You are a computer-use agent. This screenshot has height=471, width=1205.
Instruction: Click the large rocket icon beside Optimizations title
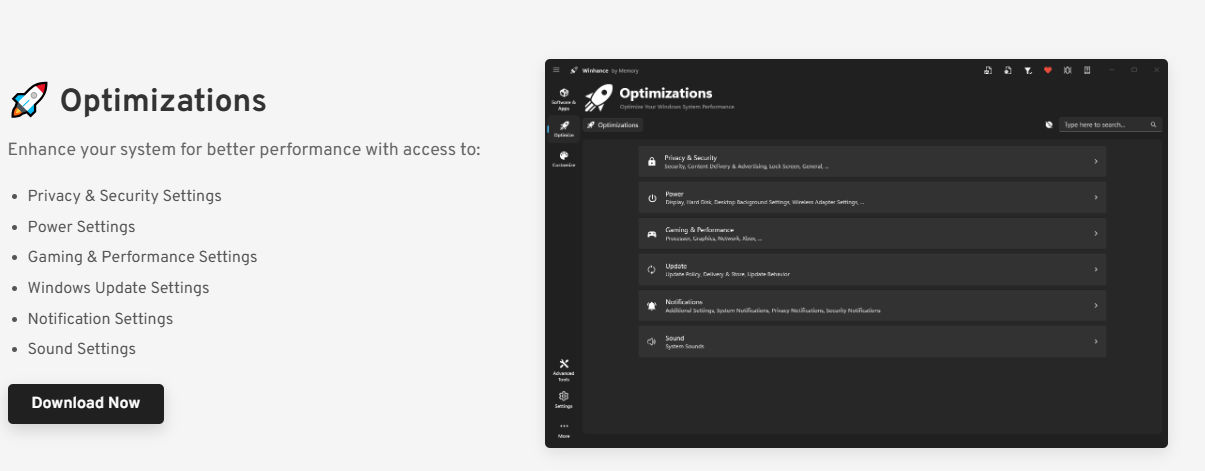(599, 97)
